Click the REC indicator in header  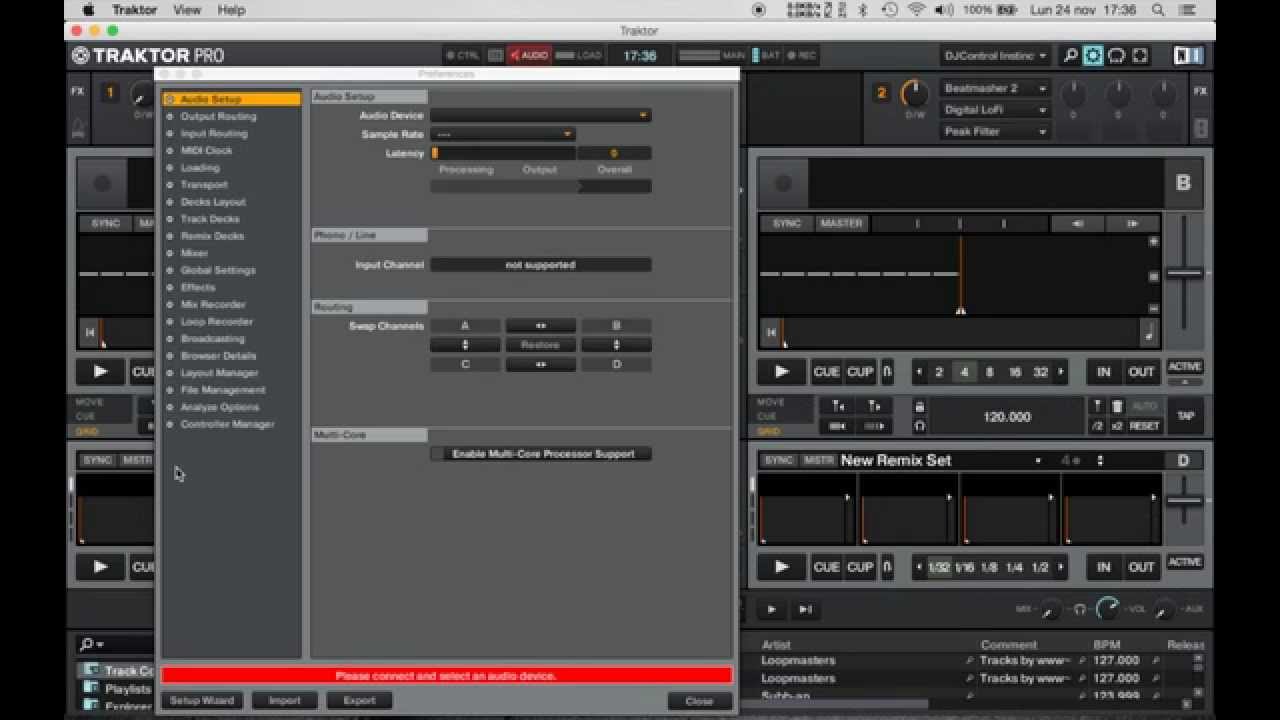[x=802, y=56]
